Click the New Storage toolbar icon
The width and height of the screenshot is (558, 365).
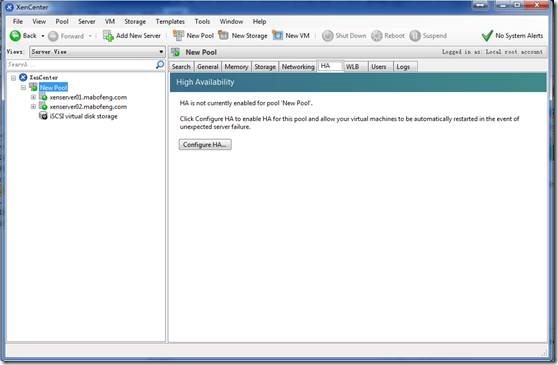223,35
